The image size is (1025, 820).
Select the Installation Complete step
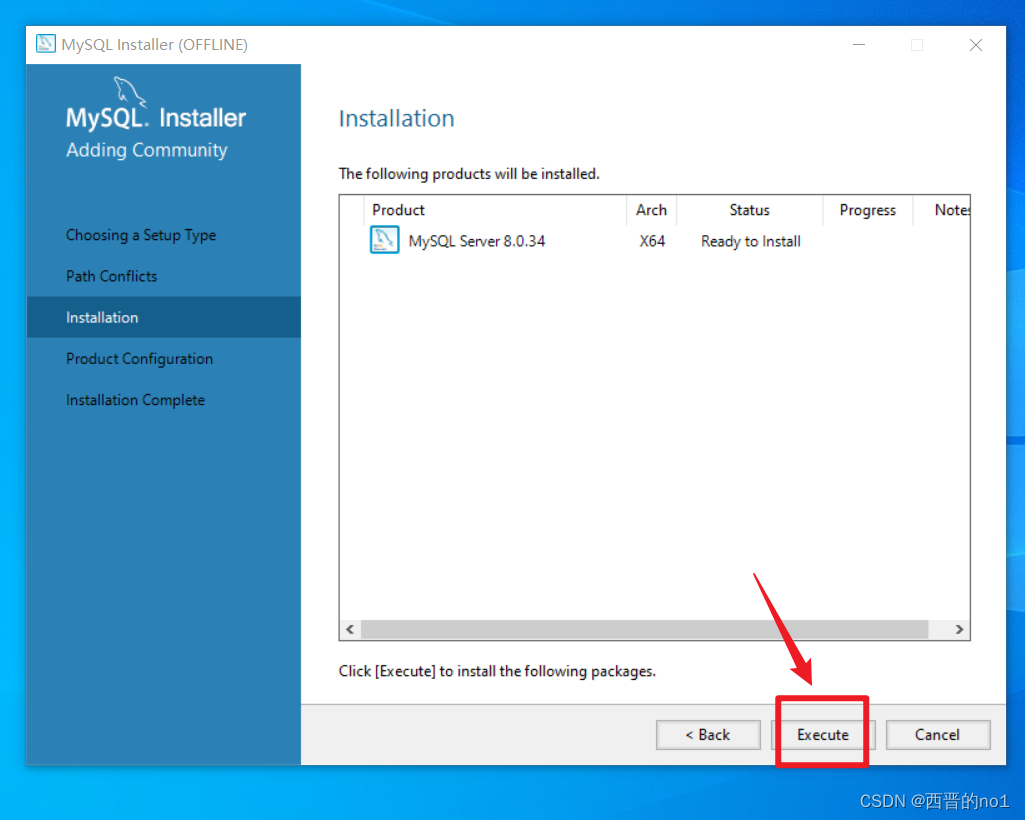click(135, 400)
